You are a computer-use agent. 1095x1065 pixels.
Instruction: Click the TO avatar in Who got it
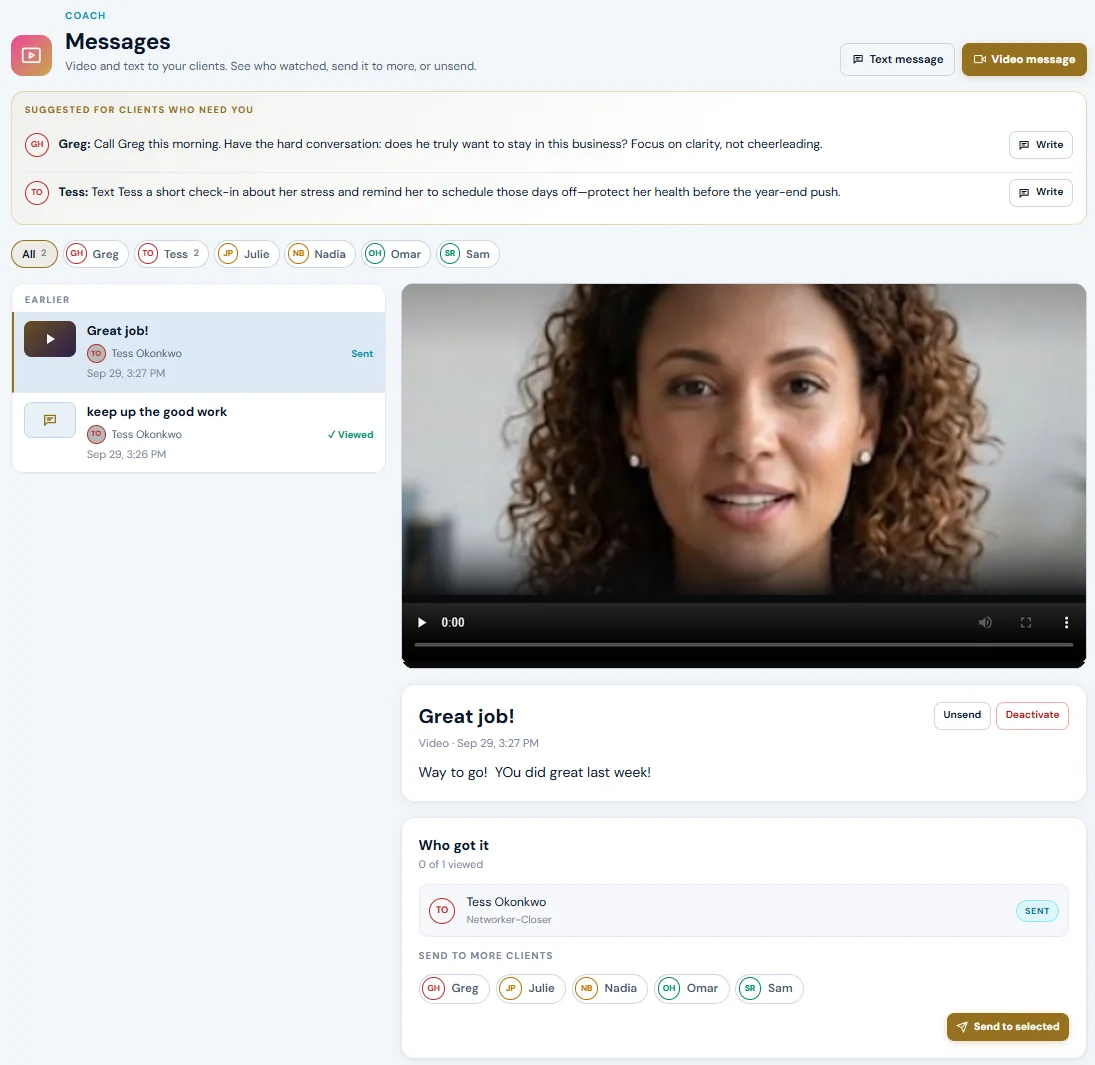click(x=442, y=911)
